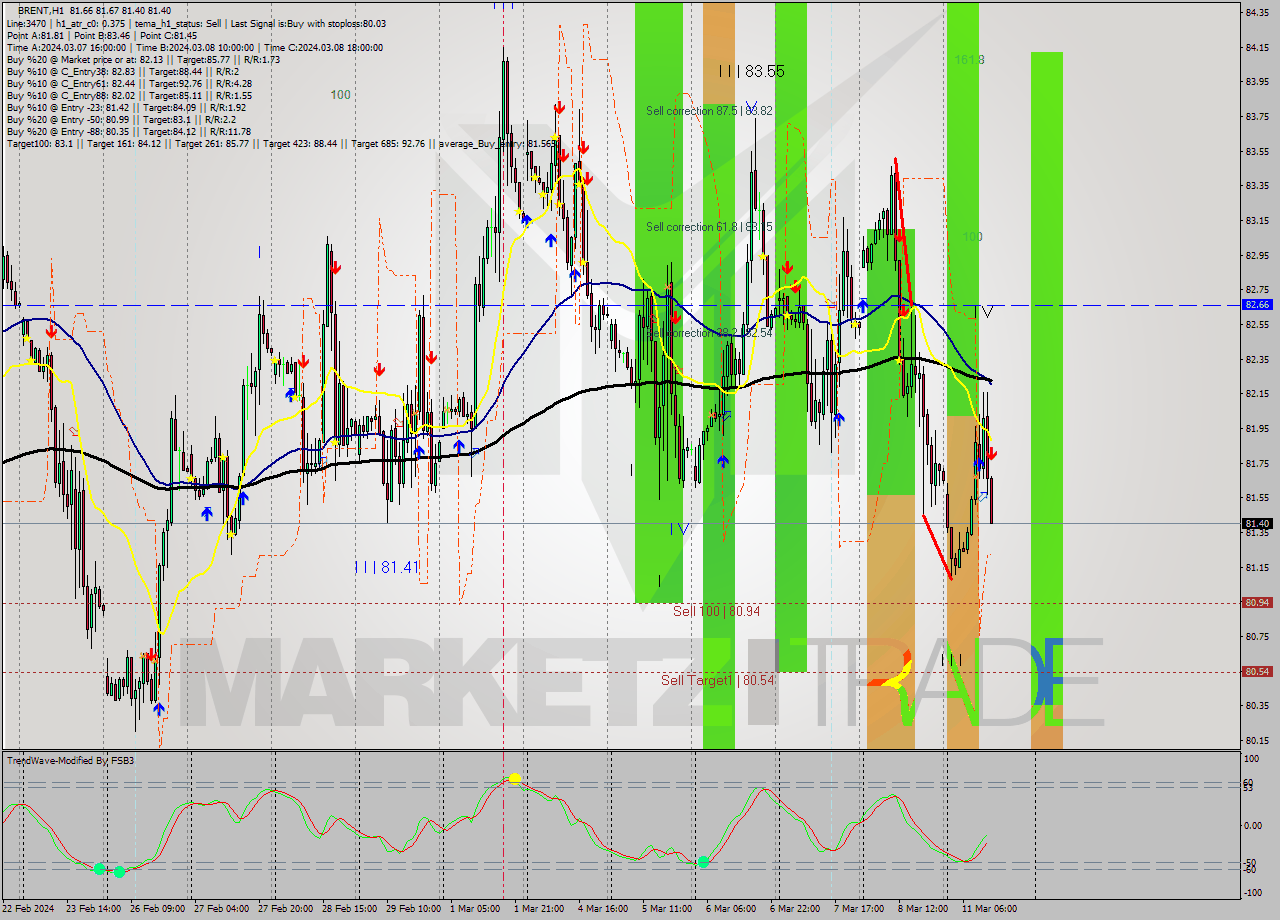
Task: Click the 'Buy %20 @ Entry -88: 80.35' line
Action: [128, 131]
